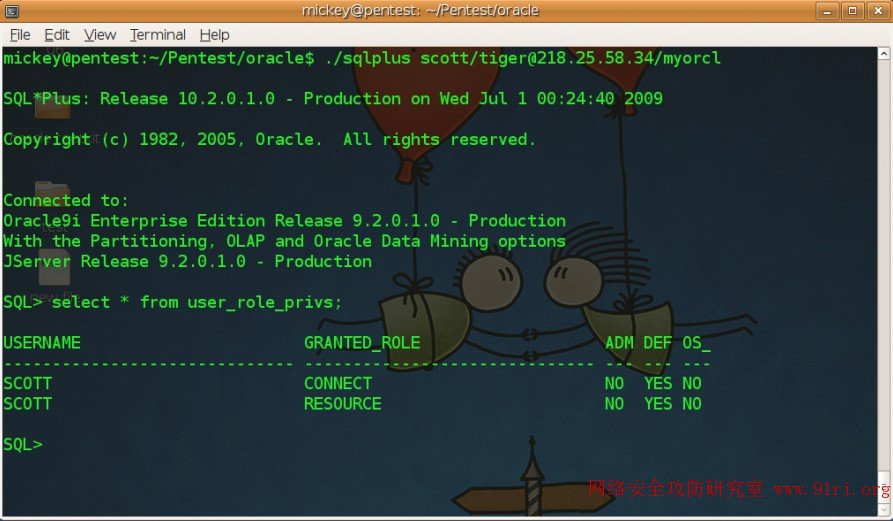Click the Copyright (c) 1982, 2005 line
This screenshot has width=893, height=521.
[269, 140]
